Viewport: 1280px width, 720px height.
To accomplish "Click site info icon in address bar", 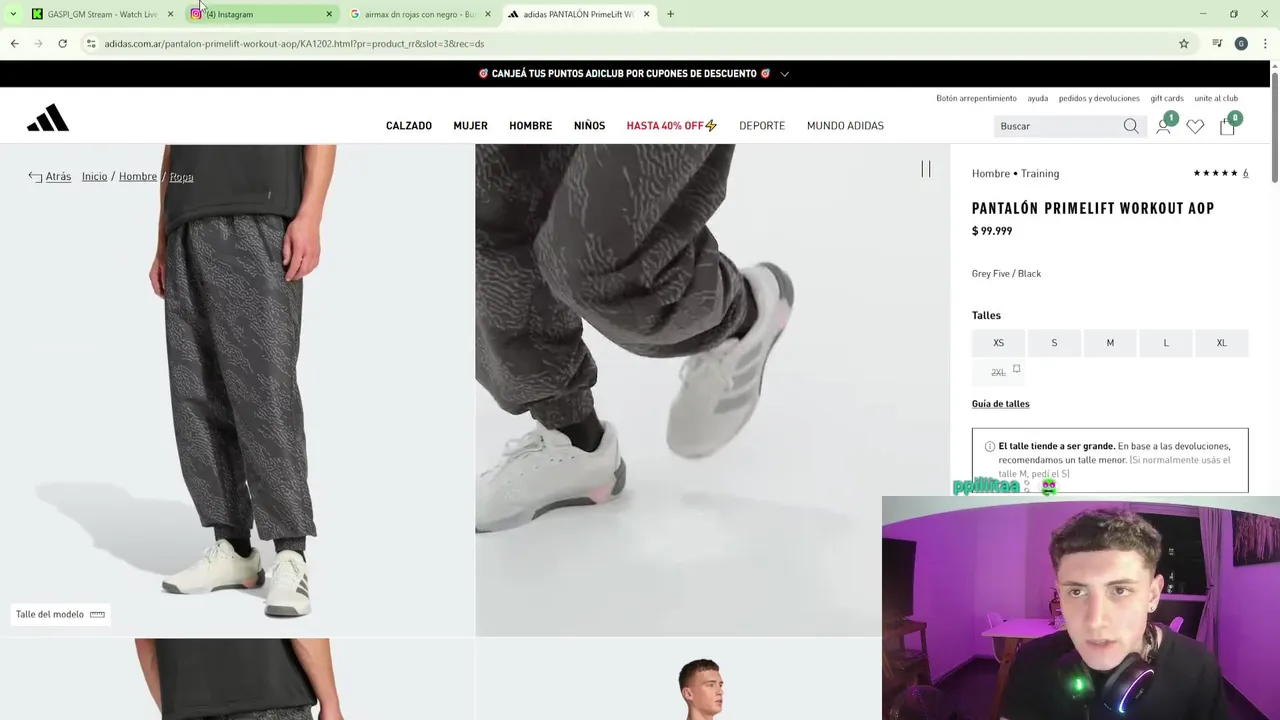I will tap(91, 43).
